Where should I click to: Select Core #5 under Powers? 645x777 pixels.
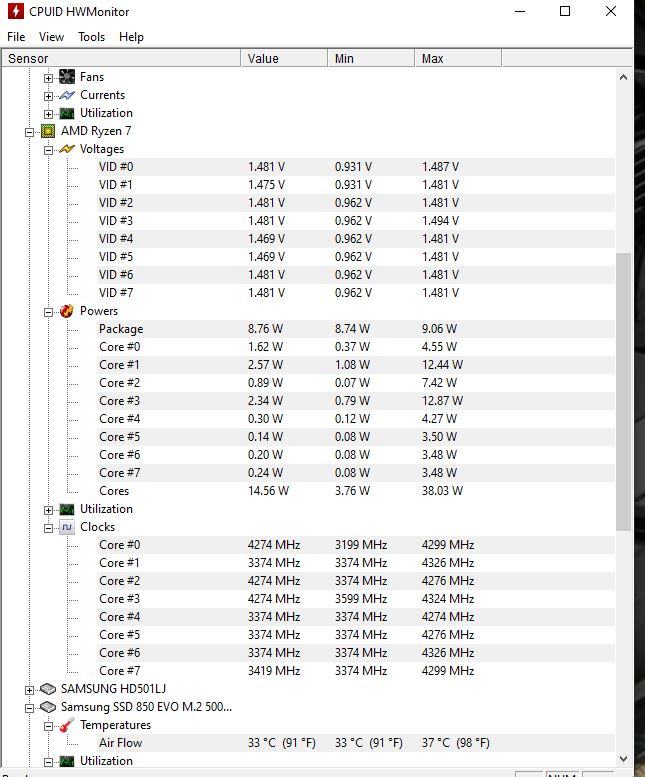[x=356, y=437]
